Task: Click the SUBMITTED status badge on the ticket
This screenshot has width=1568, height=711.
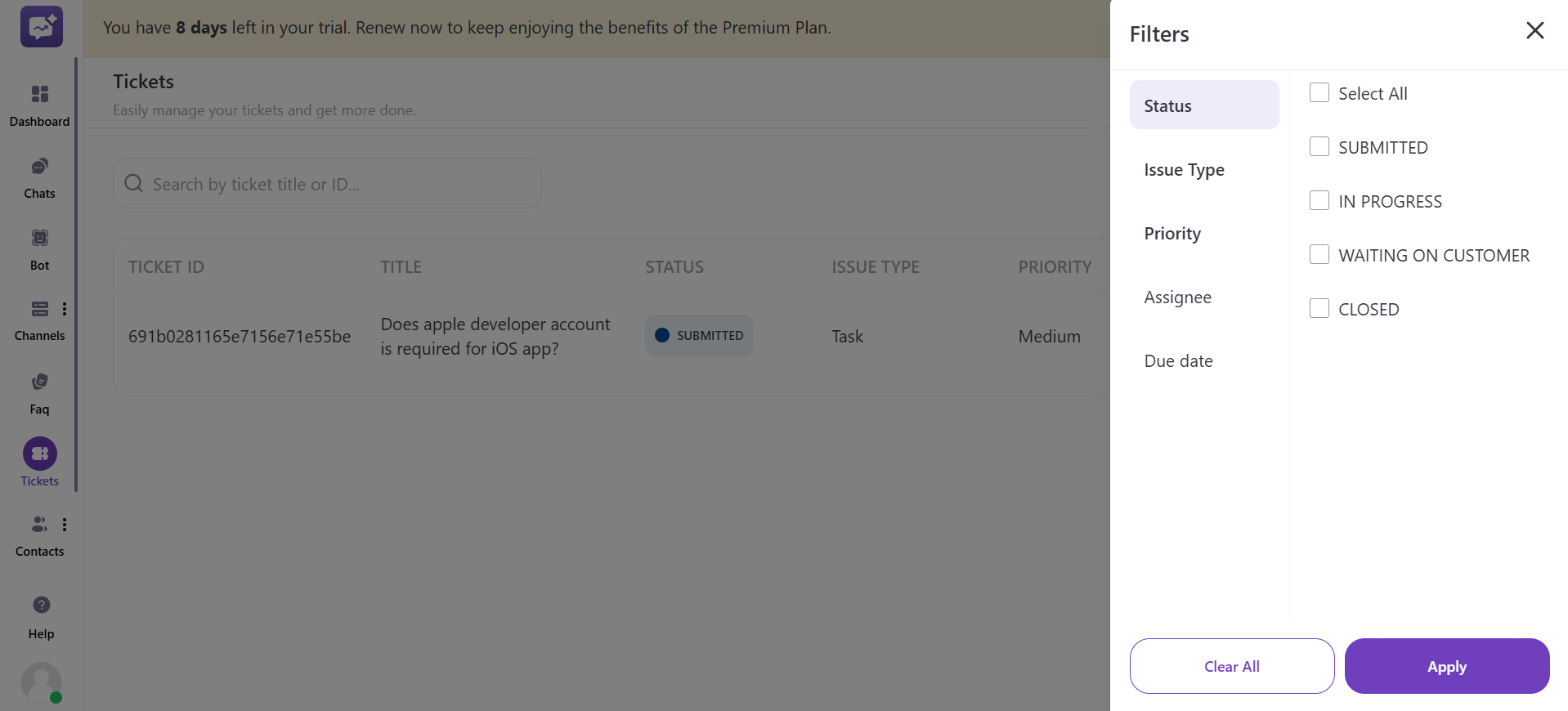Action: tap(699, 335)
